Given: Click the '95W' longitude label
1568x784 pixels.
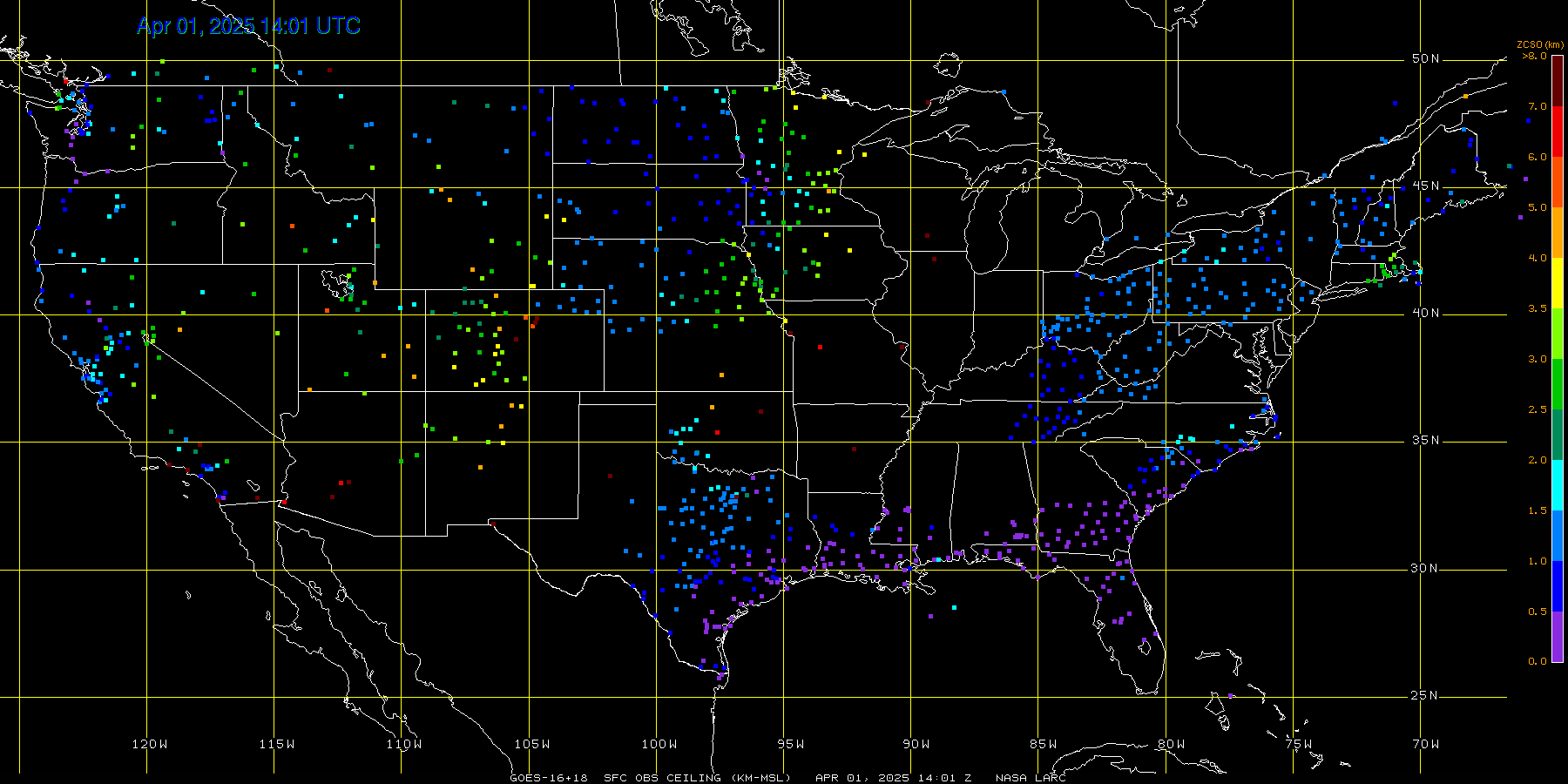Looking at the screenshot, I should click(x=791, y=744).
